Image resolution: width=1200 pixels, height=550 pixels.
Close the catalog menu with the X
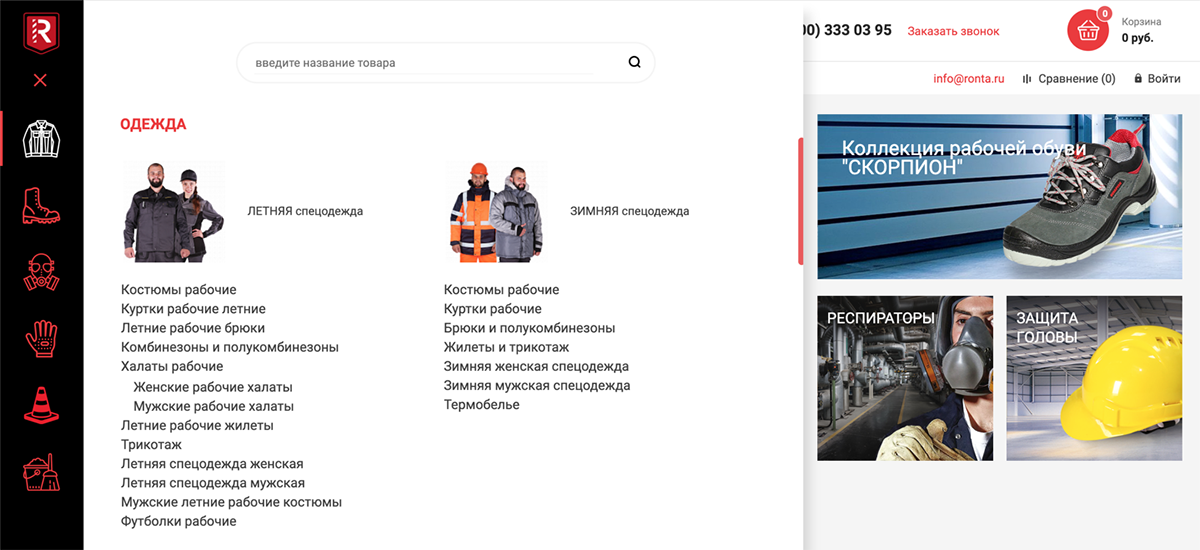(x=40, y=81)
